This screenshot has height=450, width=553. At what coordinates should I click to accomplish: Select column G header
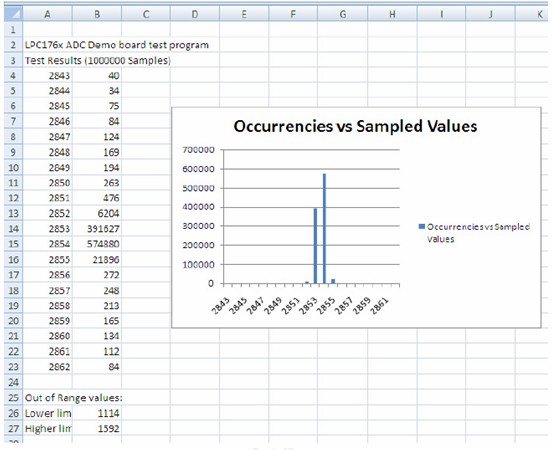[x=342, y=14]
